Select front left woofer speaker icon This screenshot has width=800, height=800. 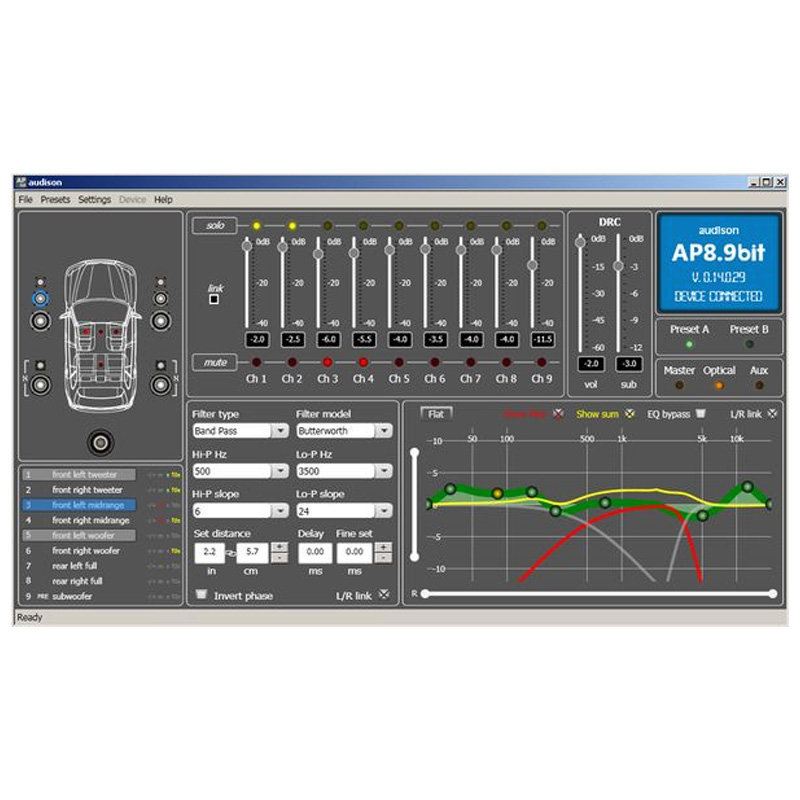(40, 321)
